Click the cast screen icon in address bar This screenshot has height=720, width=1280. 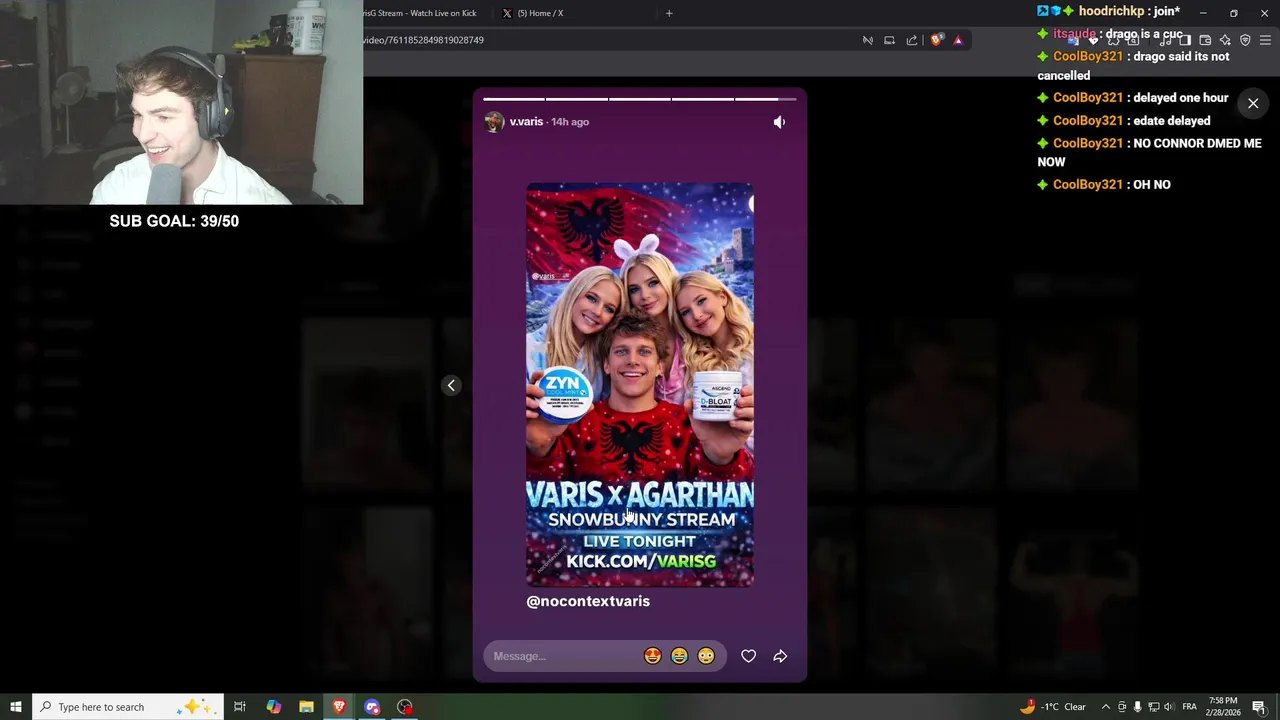[x=889, y=40]
